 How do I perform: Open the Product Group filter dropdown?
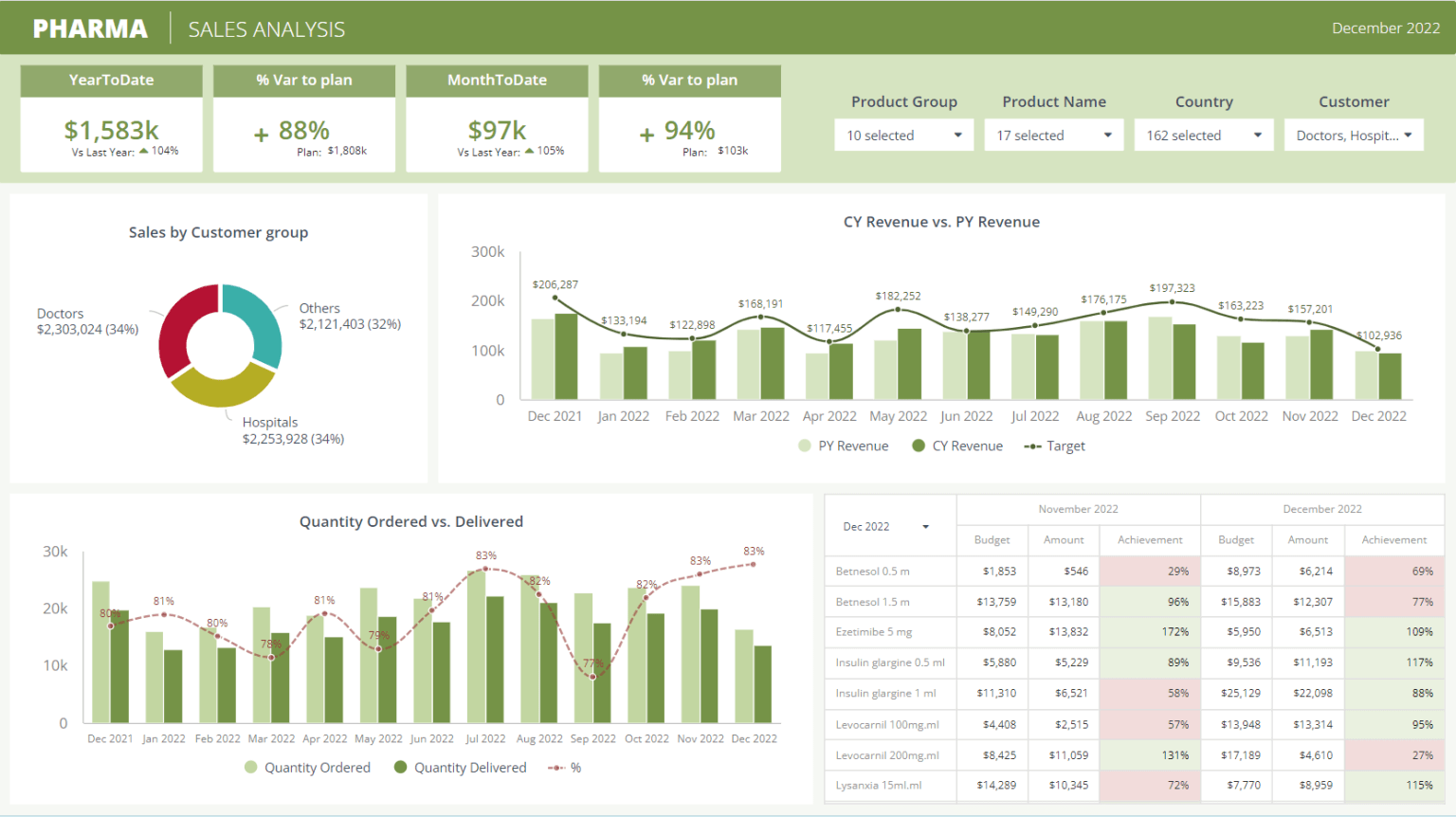pos(902,135)
